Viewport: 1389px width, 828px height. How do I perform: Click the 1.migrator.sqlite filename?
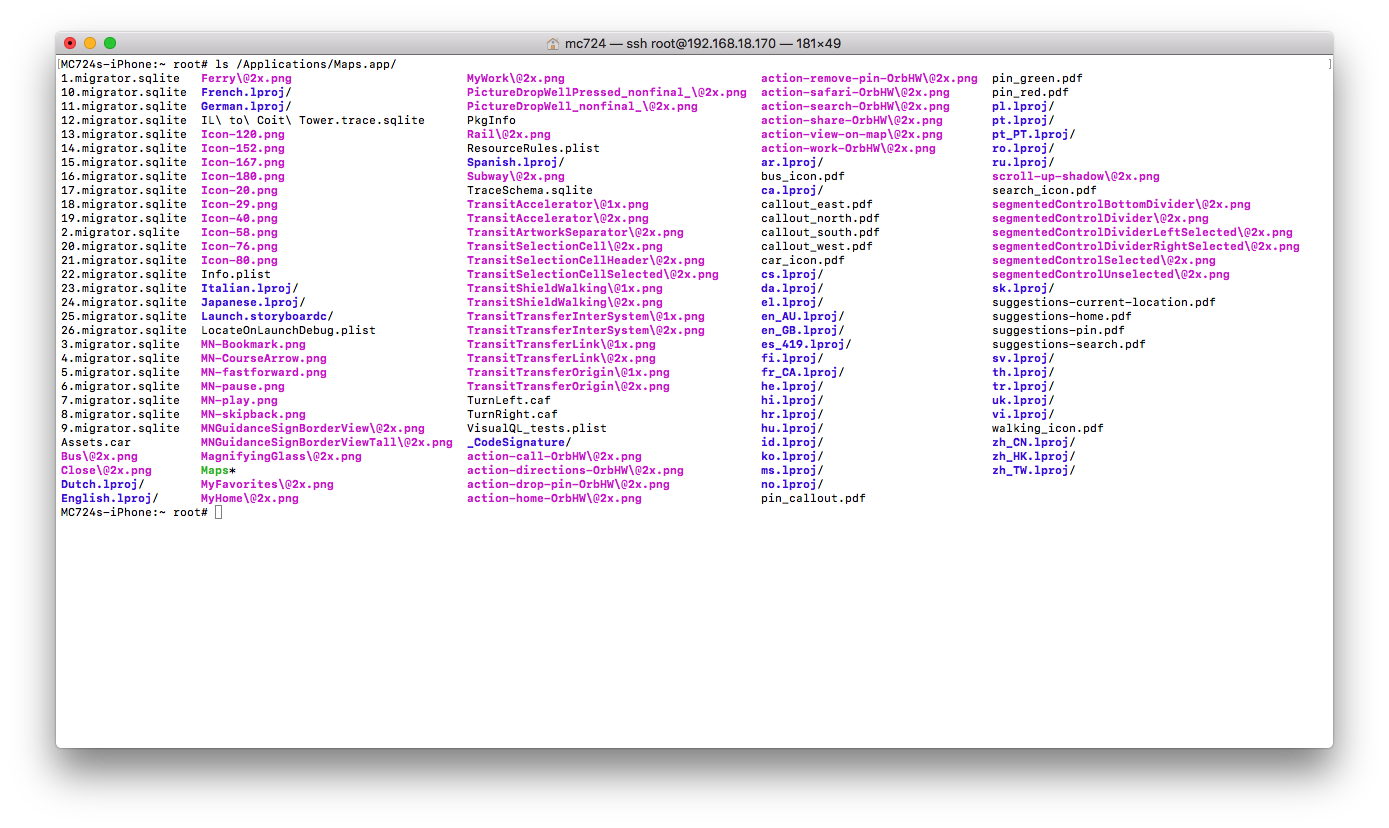point(120,78)
